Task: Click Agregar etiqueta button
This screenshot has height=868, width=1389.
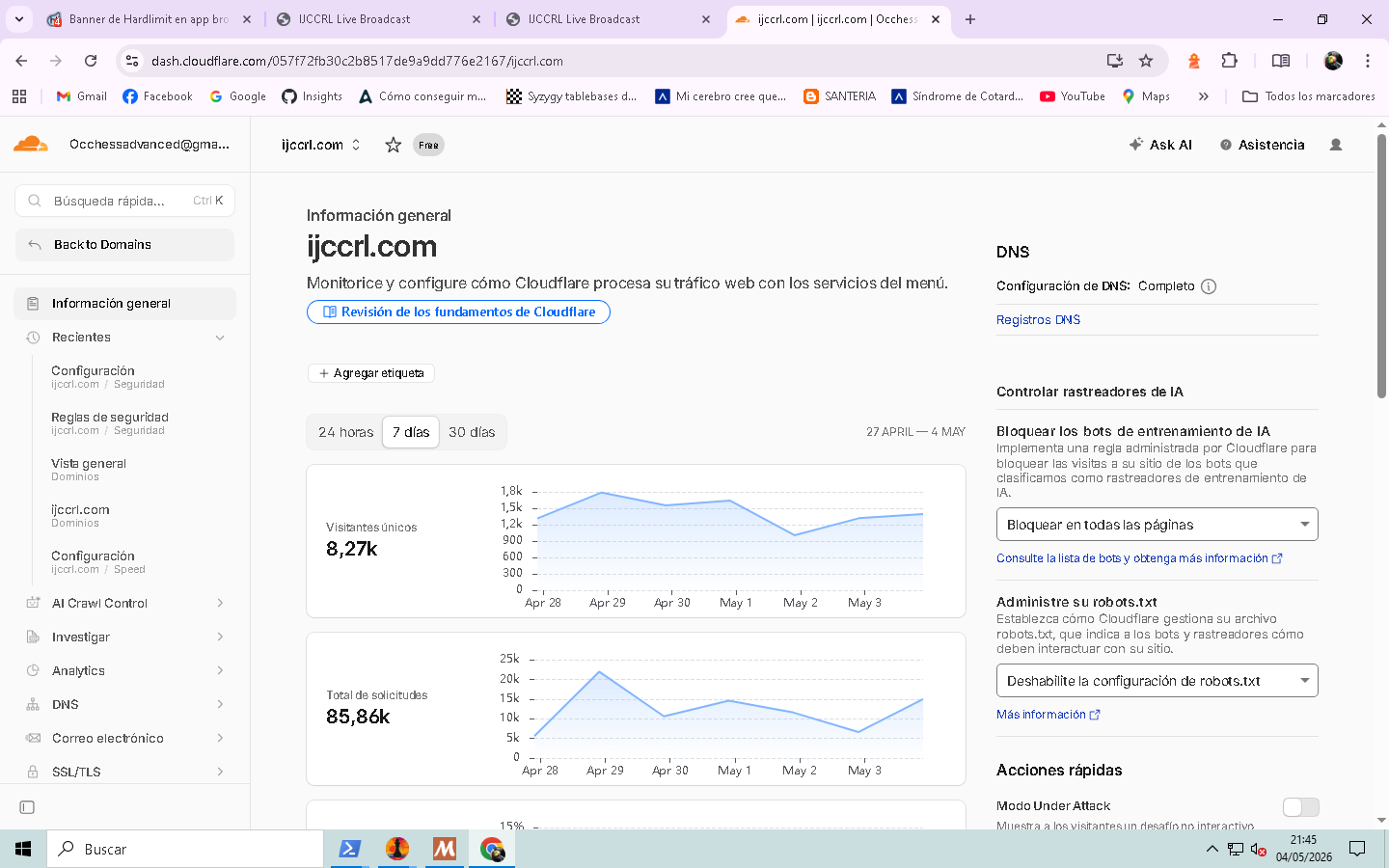Action: coord(370,373)
